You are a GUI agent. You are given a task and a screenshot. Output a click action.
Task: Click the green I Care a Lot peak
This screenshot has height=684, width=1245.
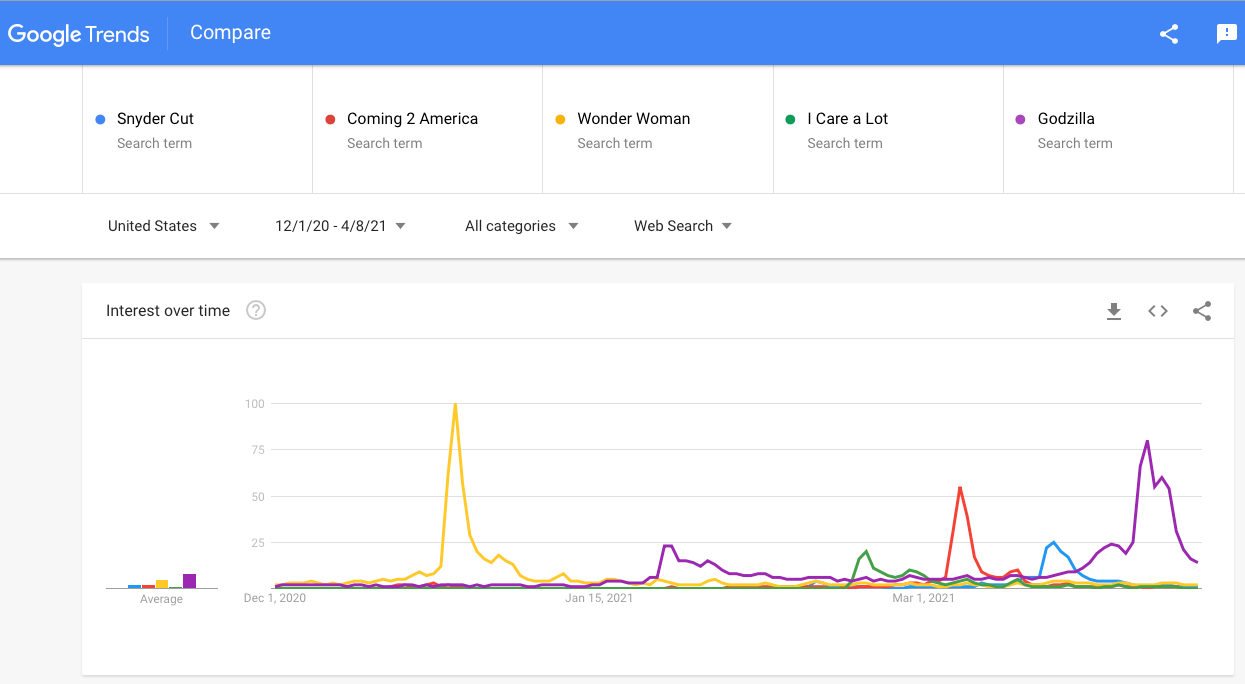pyautogui.click(x=866, y=551)
